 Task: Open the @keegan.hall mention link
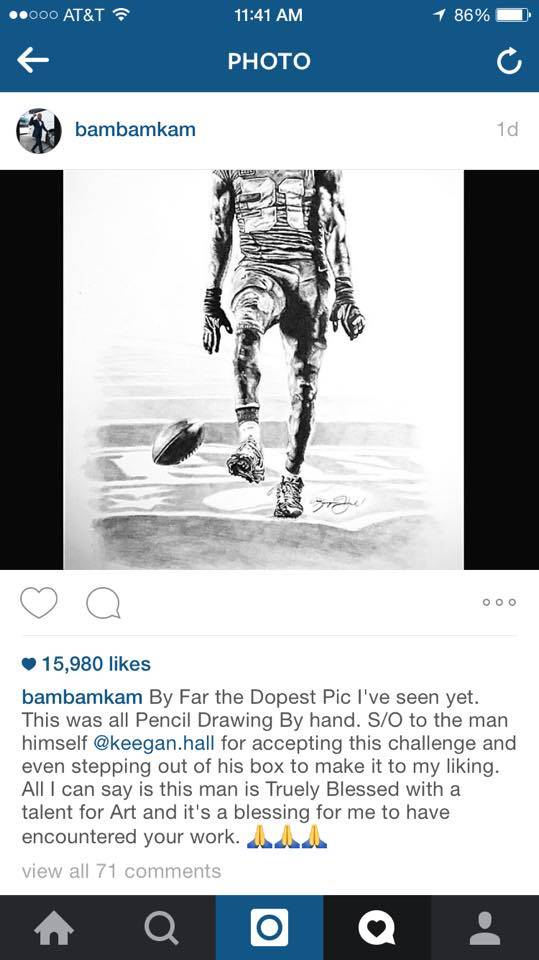[154, 743]
